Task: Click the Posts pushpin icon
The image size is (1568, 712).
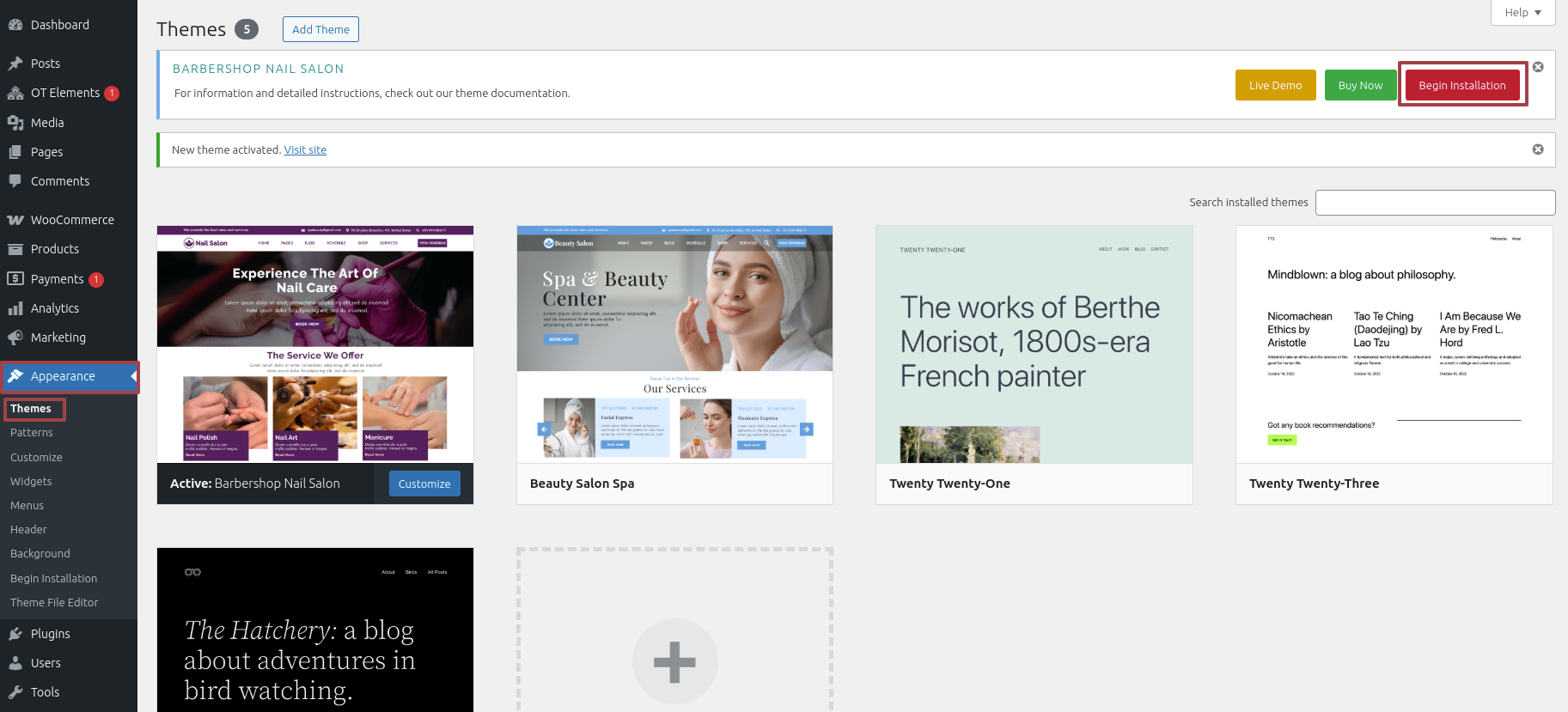Action: 15,64
